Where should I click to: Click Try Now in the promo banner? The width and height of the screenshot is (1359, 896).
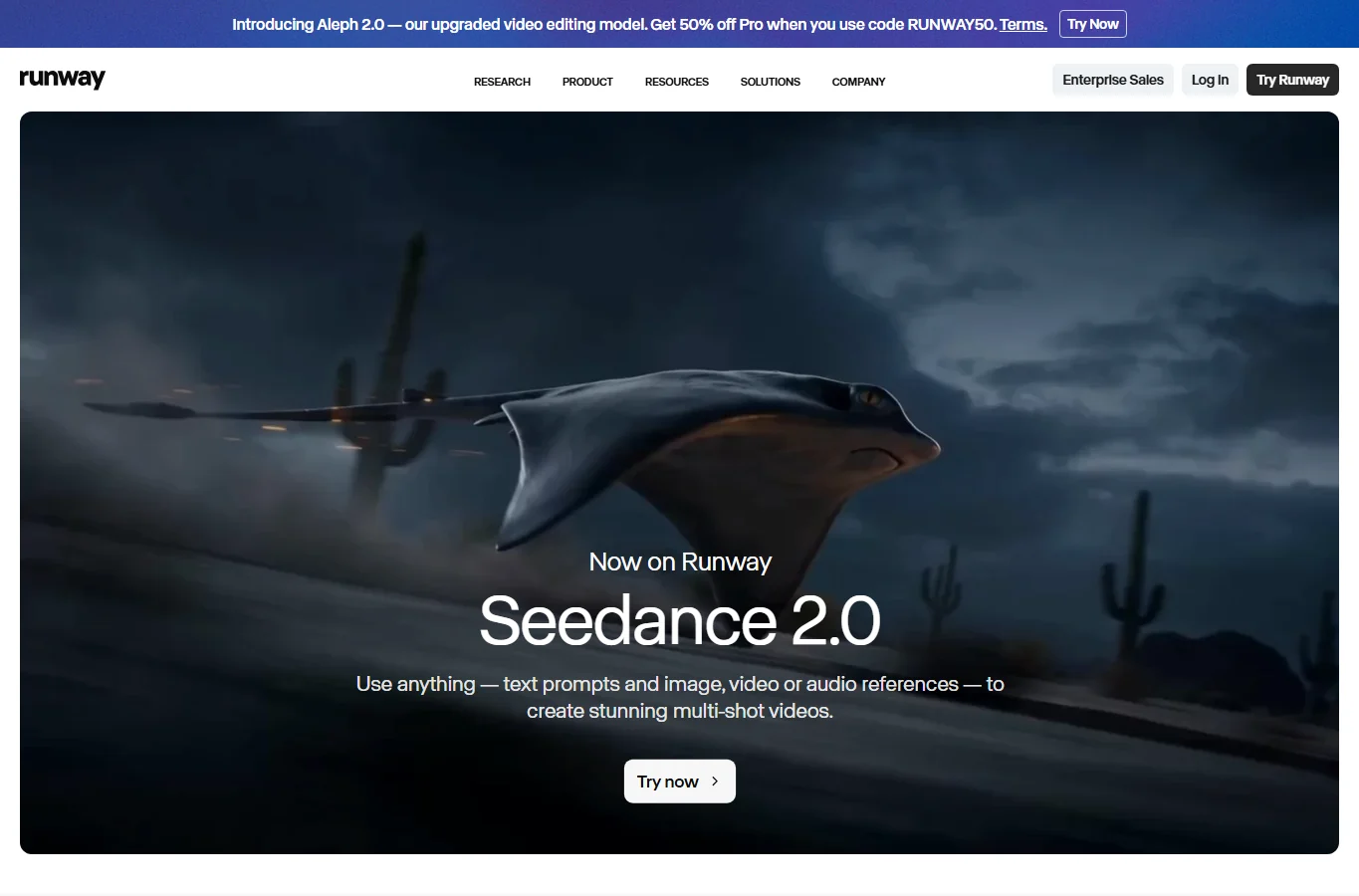point(1093,24)
